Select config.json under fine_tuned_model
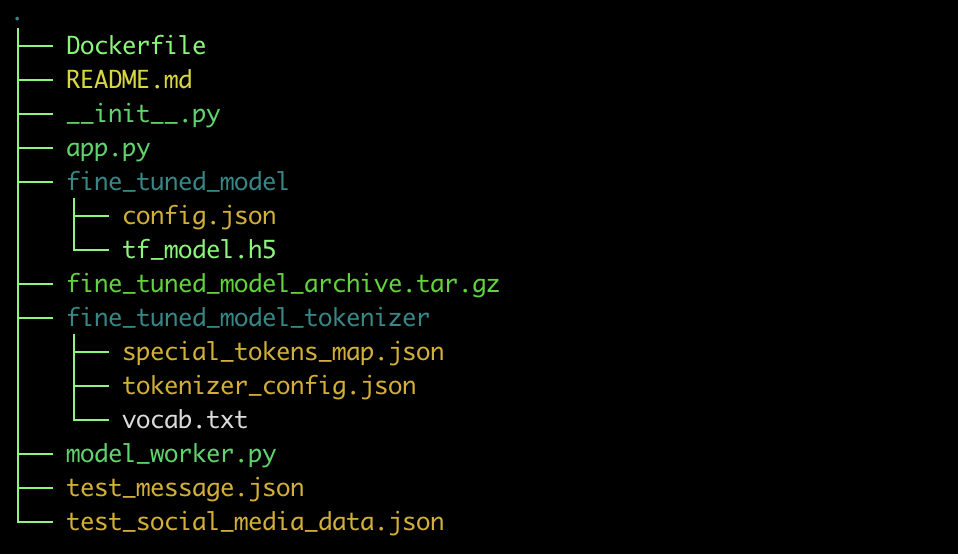Viewport: 958px width, 554px height. coord(199,216)
